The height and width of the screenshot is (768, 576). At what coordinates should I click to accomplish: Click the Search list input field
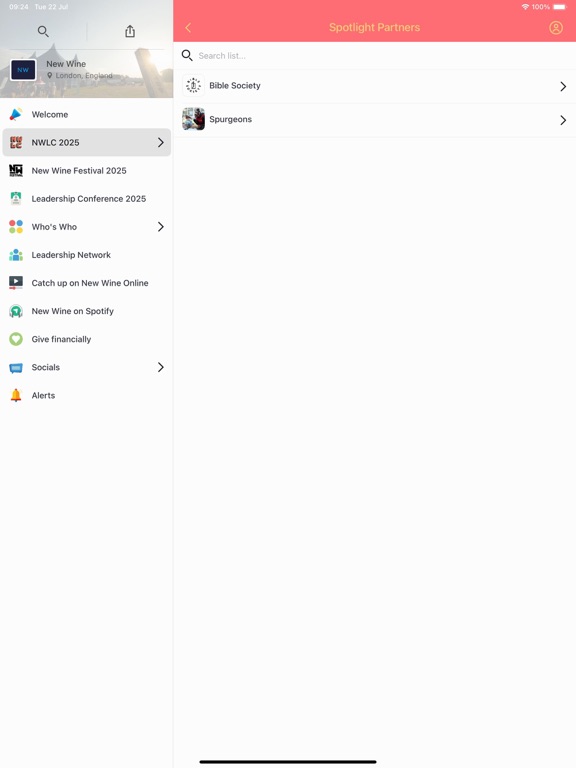[375, 56]
